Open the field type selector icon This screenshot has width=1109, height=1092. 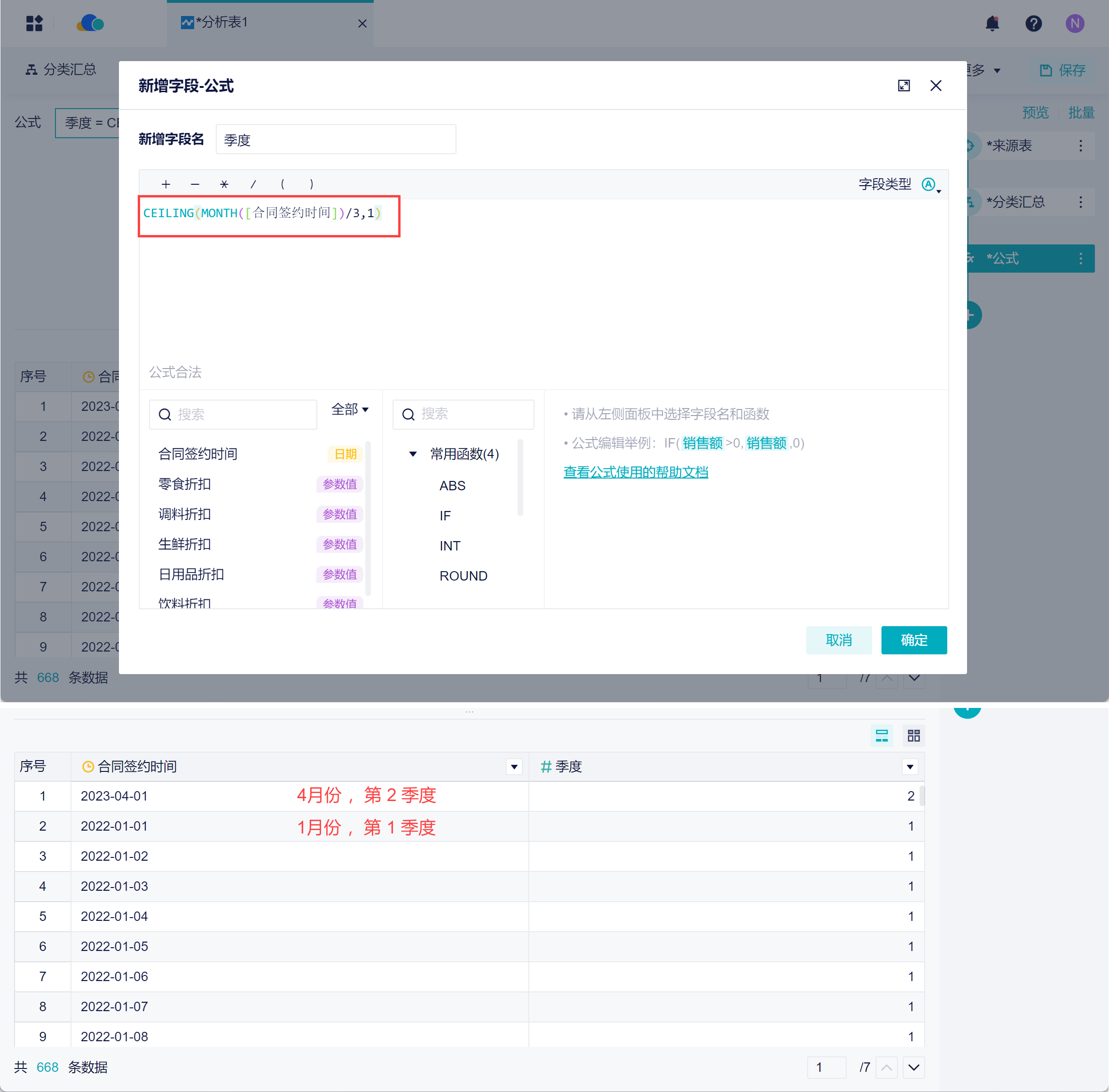coord(929,184)
